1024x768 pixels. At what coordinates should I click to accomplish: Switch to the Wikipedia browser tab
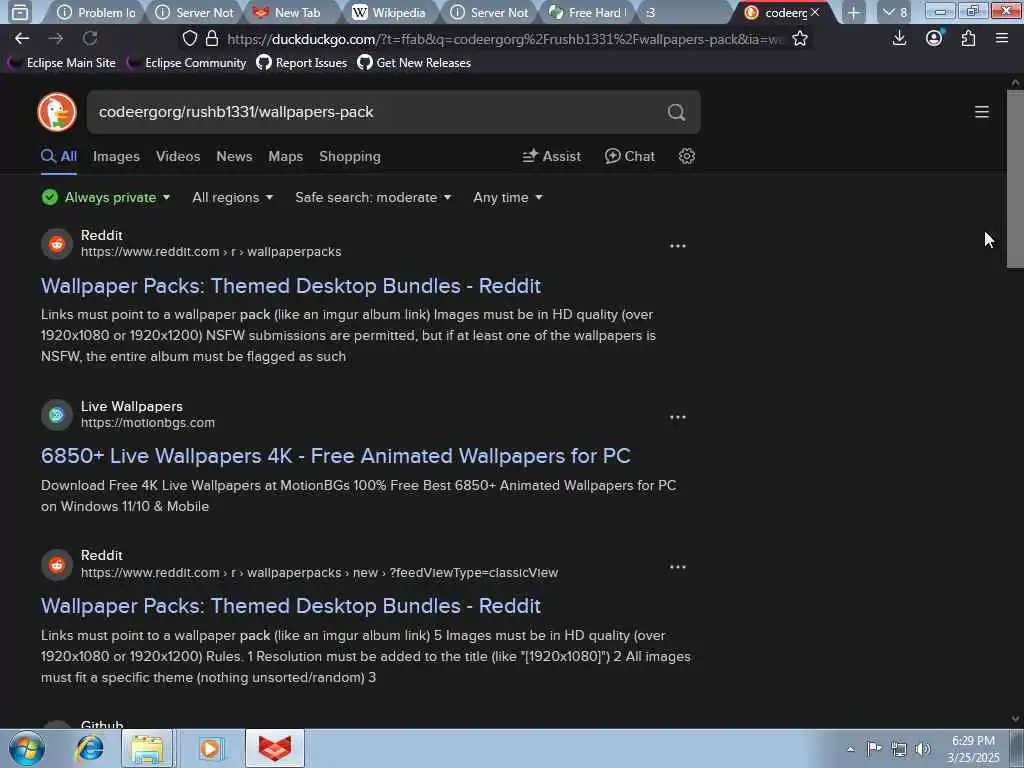(389, 12)
